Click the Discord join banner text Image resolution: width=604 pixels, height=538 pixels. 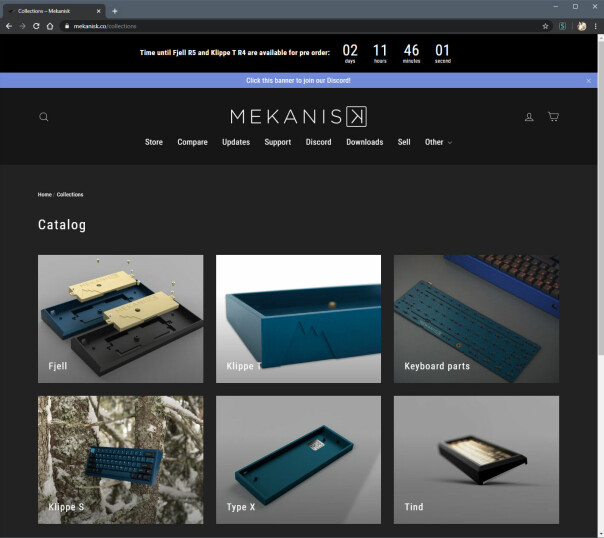point(299,80)
